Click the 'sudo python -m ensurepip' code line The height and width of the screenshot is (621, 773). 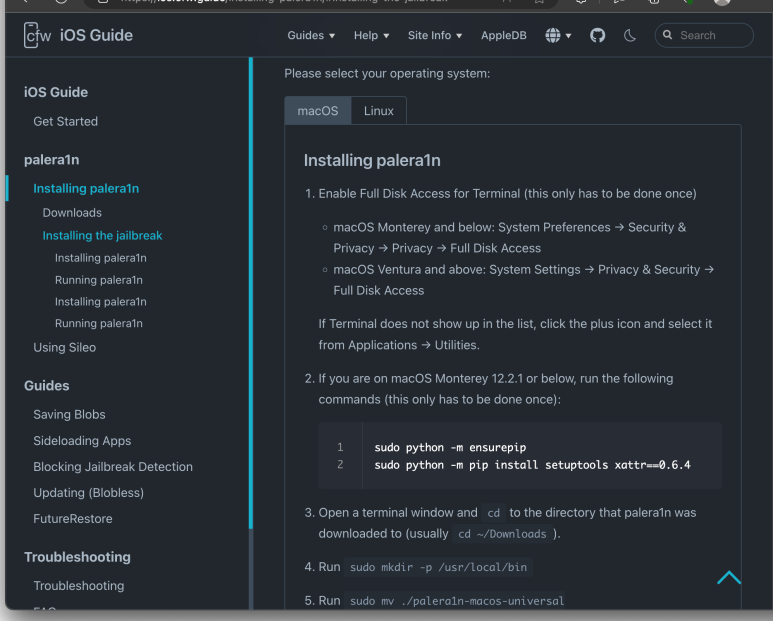pyautogui.click(x=450, y=448)
